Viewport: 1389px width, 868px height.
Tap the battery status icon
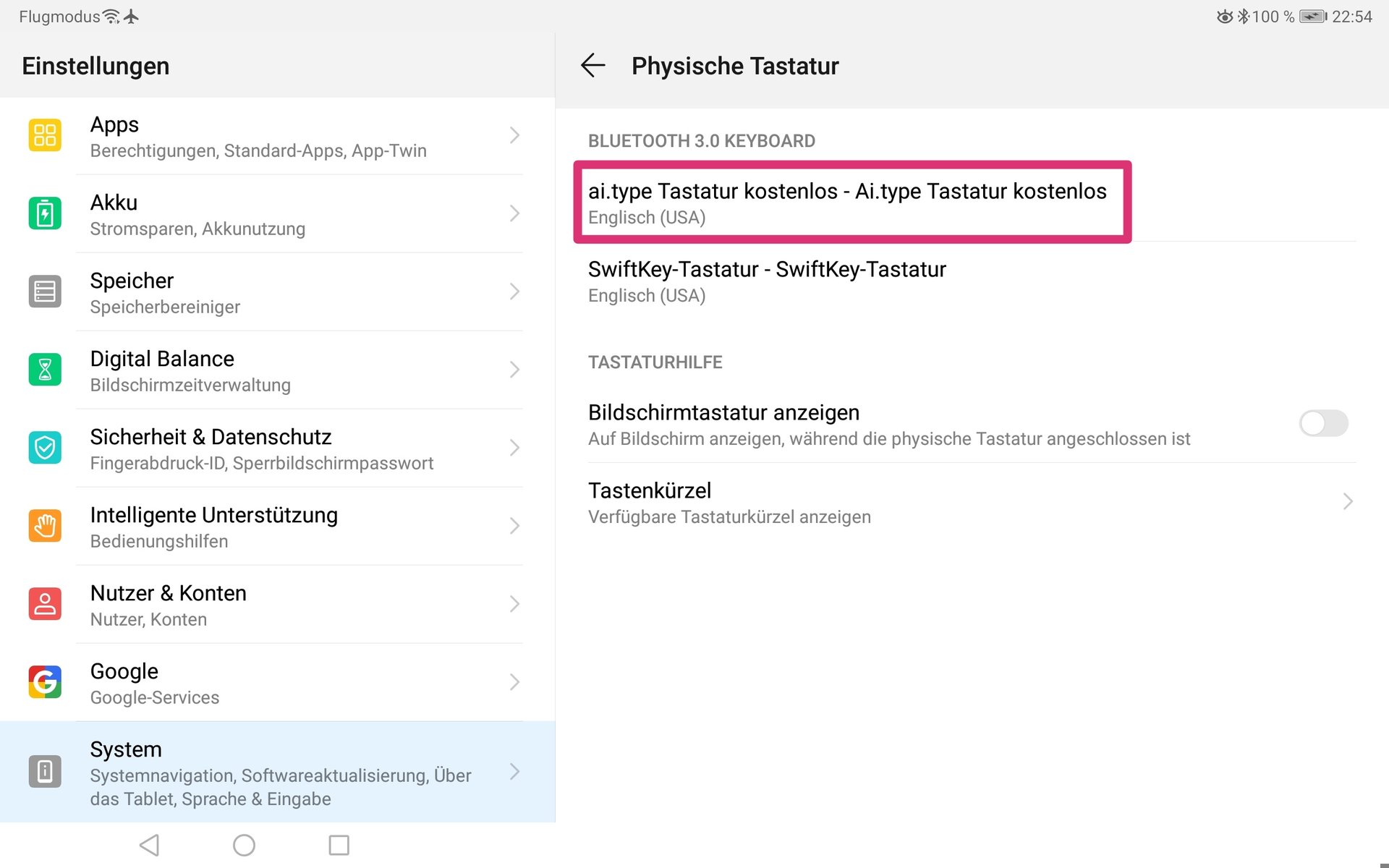(1313, 17)
